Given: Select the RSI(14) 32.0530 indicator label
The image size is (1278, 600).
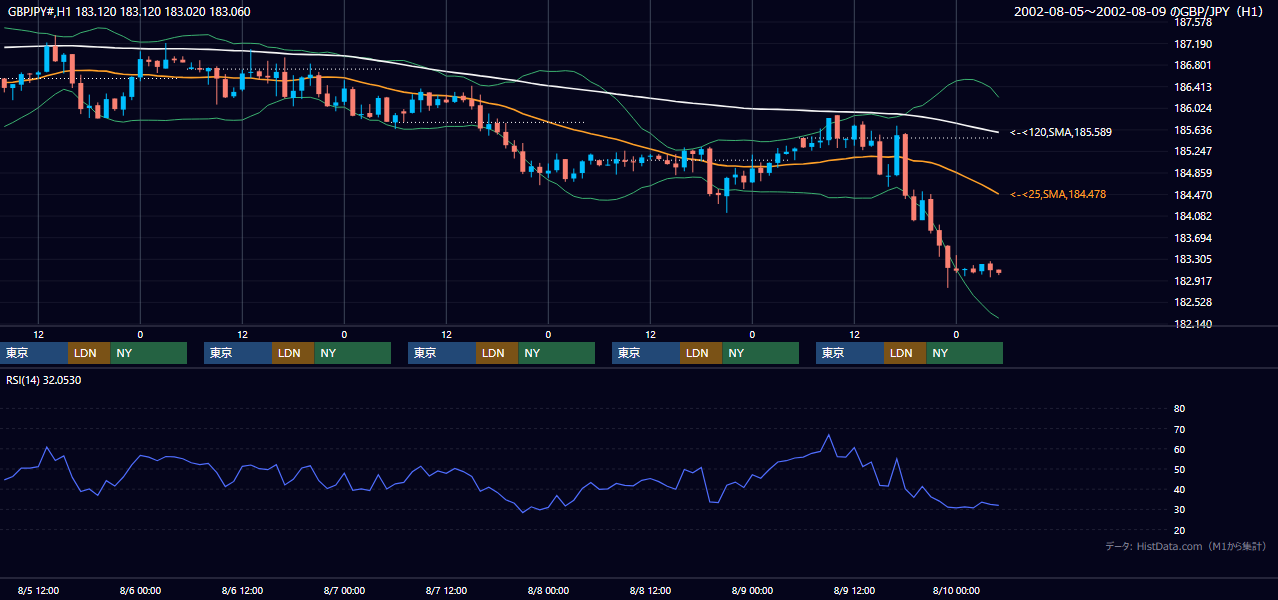Looking at the screenshot, I should [x=44, y=380].
